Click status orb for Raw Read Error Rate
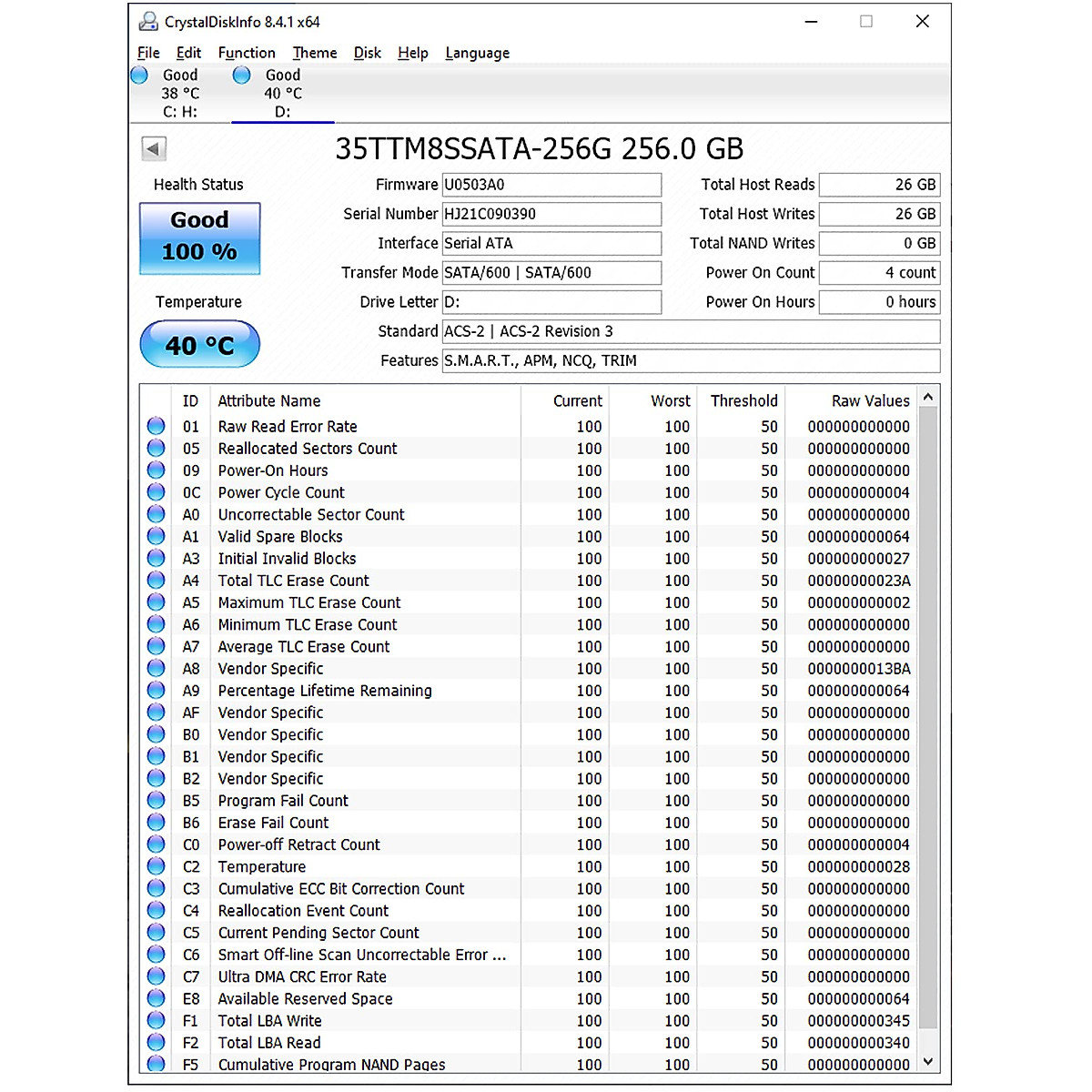 [157, 426]
